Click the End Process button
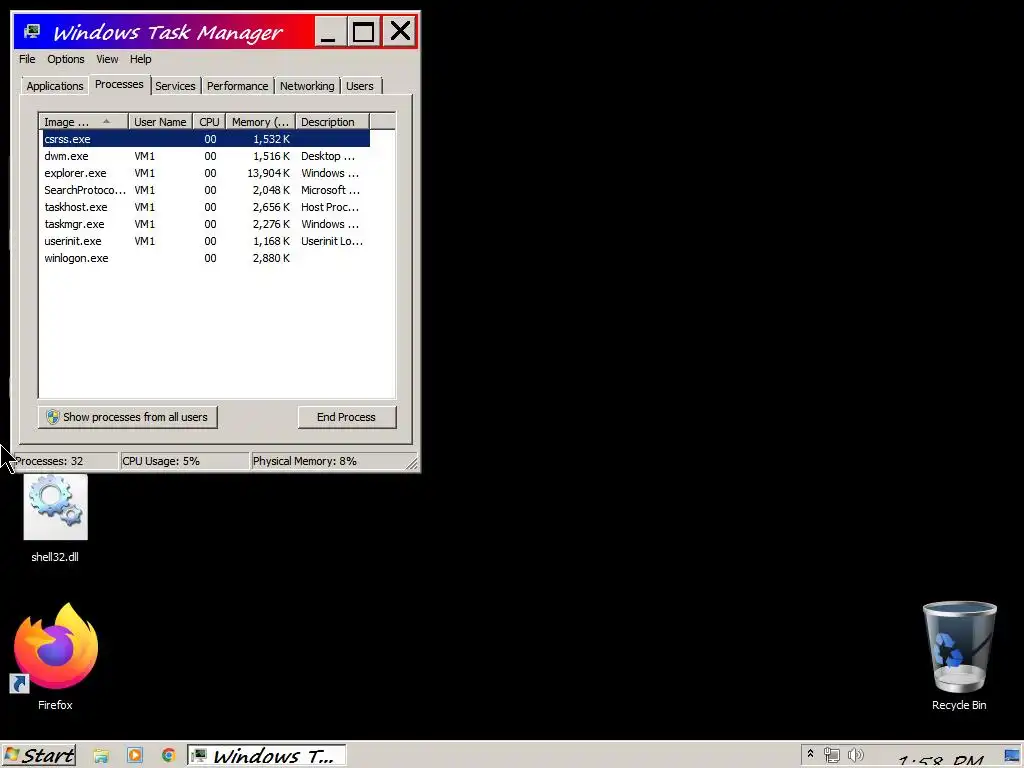The width and height of the screenshot is (1024, 768). click(x=347, y=417)
